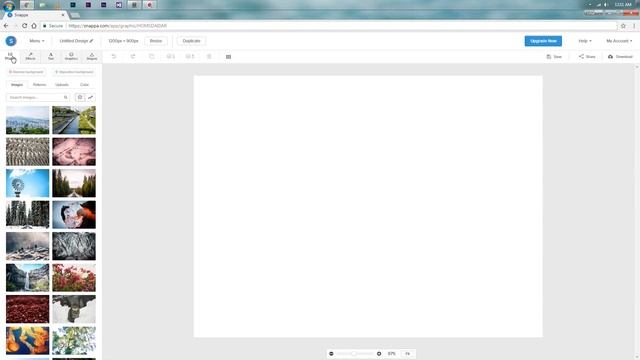Open the My Account dropdown
Screen dimensions: 640x360
[619, 41]
